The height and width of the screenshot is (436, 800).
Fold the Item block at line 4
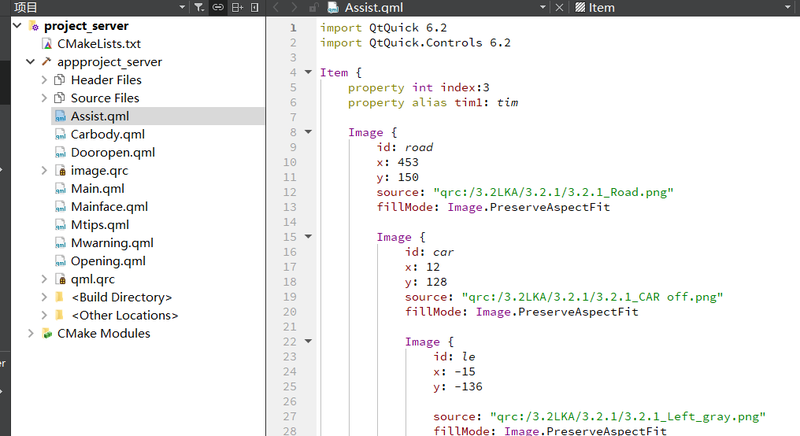[308, 72]
